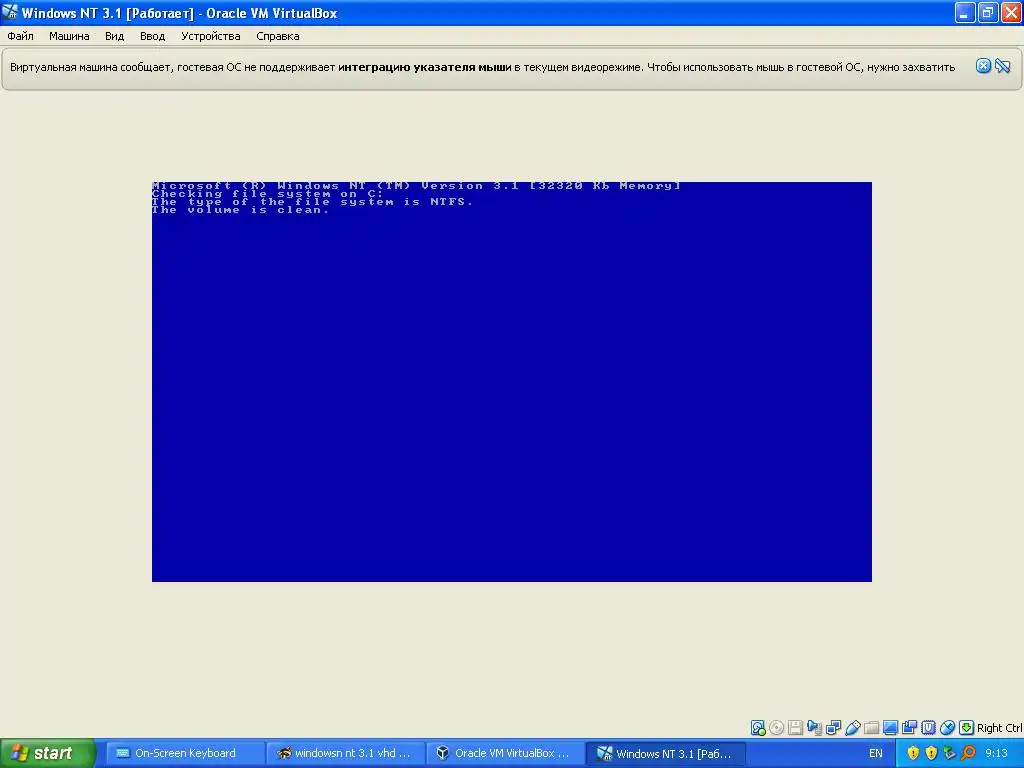Viewport: 1024px width, 768px height.
Task: Open the USB devices status icon
Action: [x=852, y=728]
